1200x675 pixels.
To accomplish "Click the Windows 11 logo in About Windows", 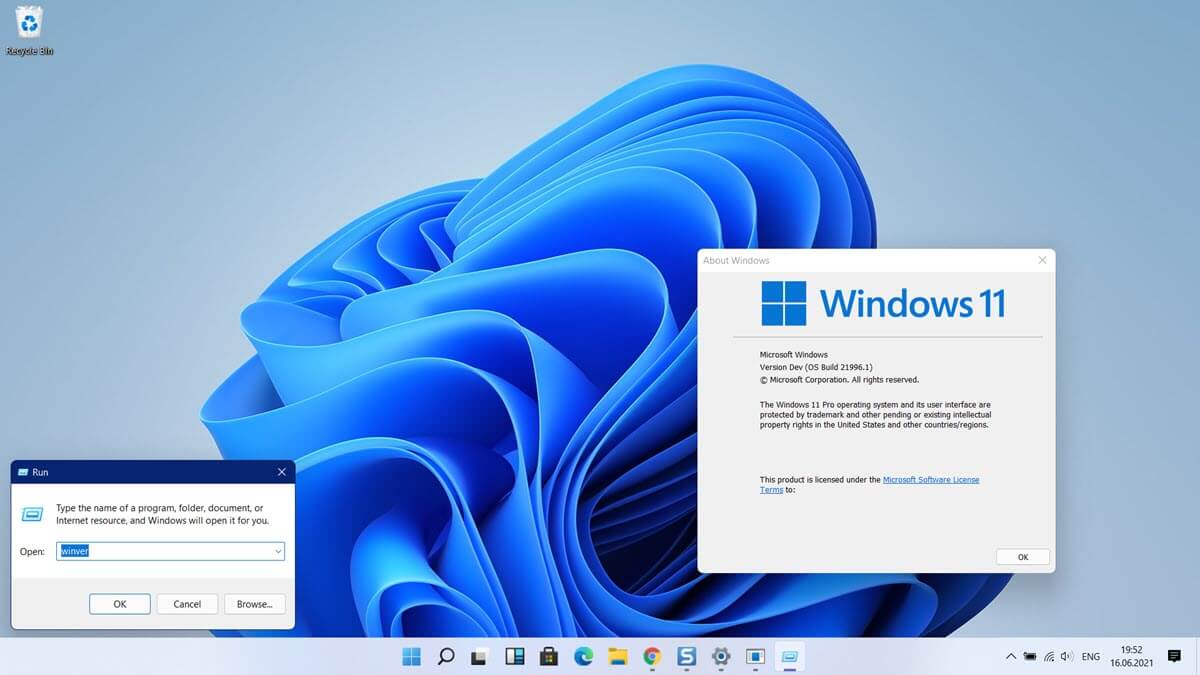I will coord(883,303).
